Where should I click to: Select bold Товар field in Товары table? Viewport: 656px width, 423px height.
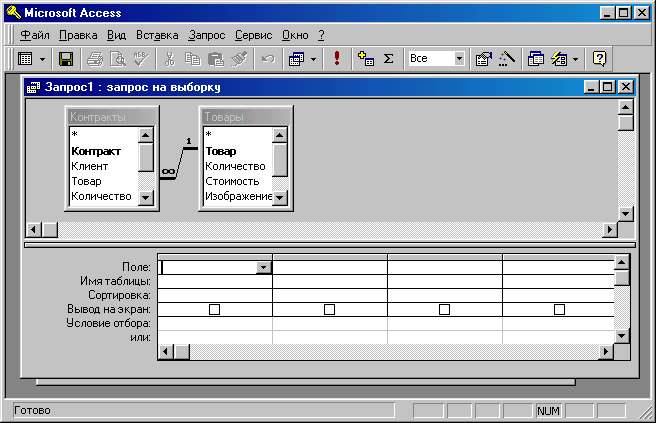(x=220, y=151)
